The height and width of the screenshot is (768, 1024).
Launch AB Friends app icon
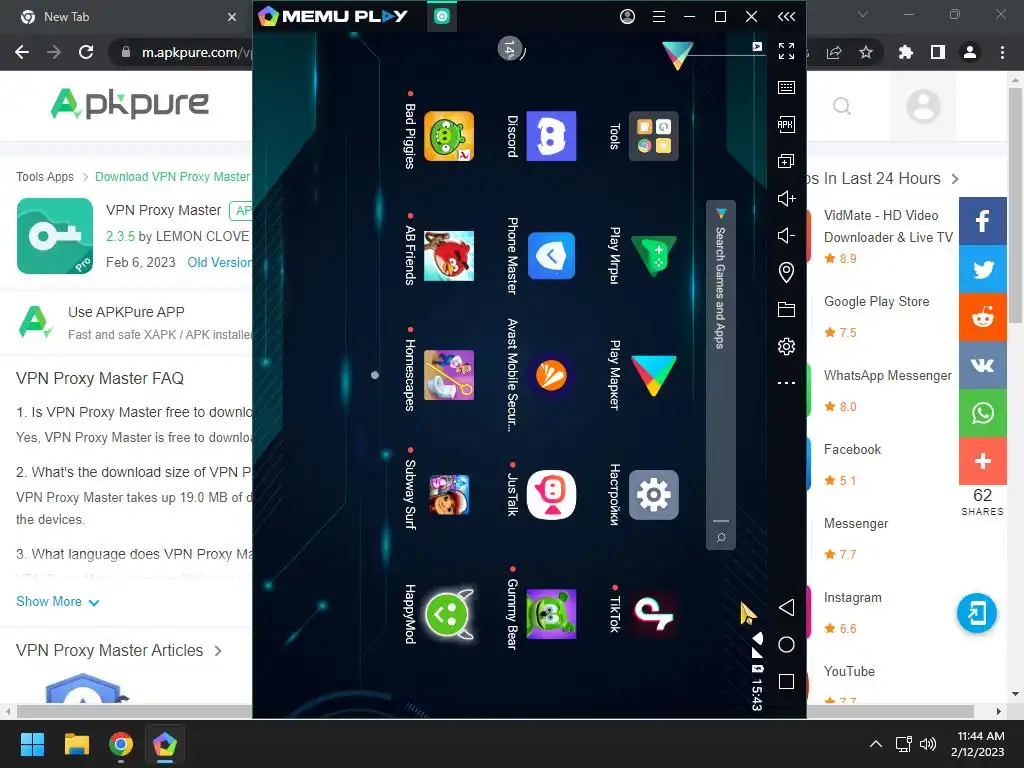tap(449, 255)
